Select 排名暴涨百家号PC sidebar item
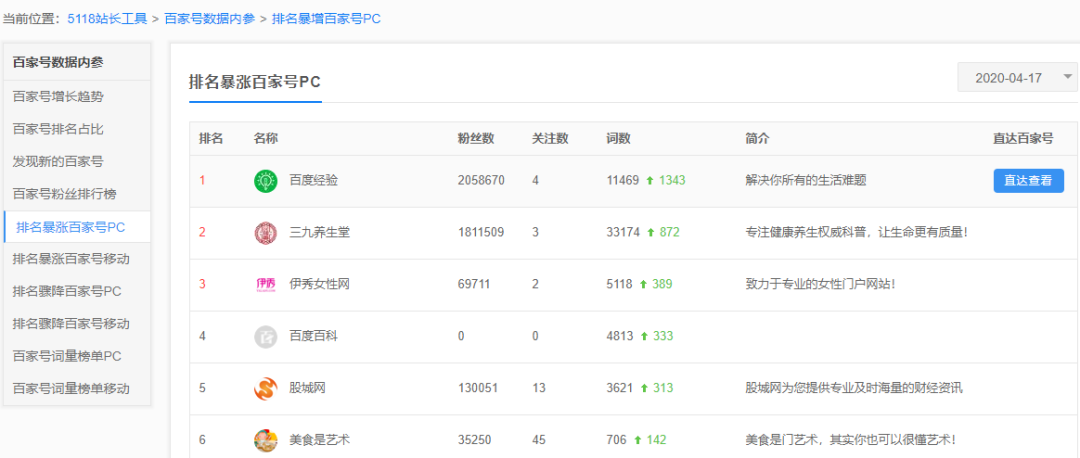The height and width of the screenshot is (458, 1080). [76, 227]
